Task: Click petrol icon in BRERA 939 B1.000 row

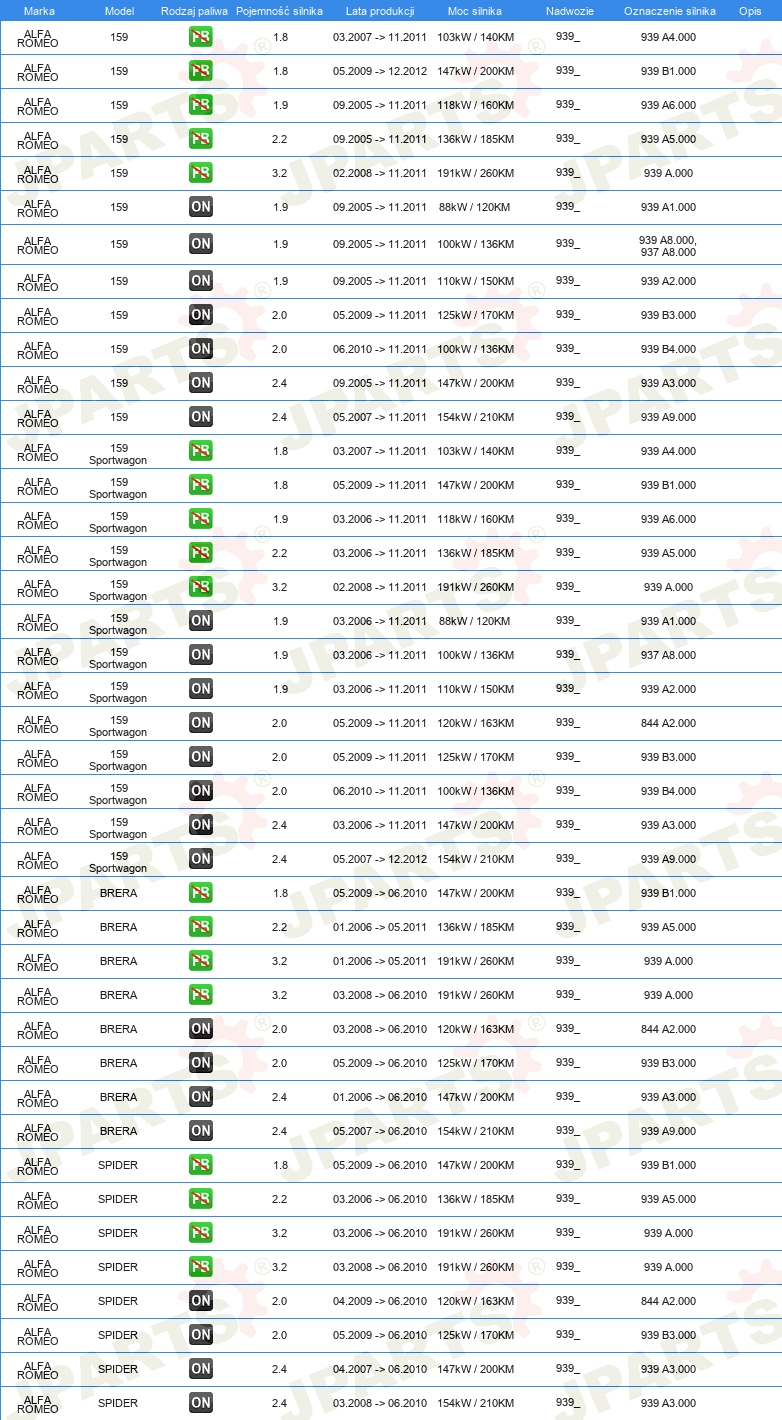Action: 201,893
